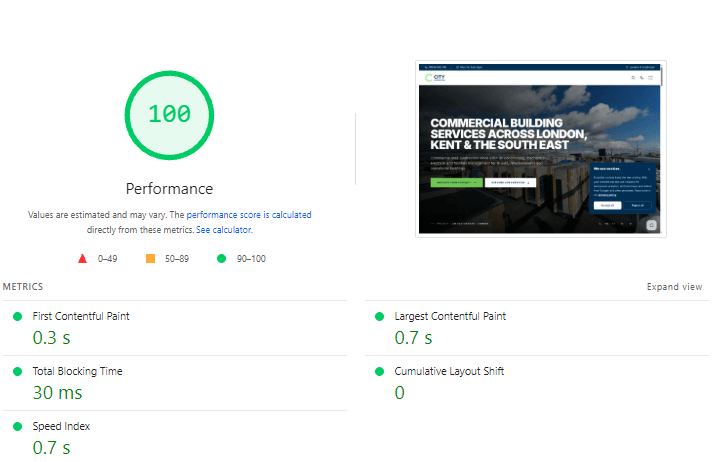Select the First Contentful Paint label
The image size is (712, 462).
click(81, 316)
